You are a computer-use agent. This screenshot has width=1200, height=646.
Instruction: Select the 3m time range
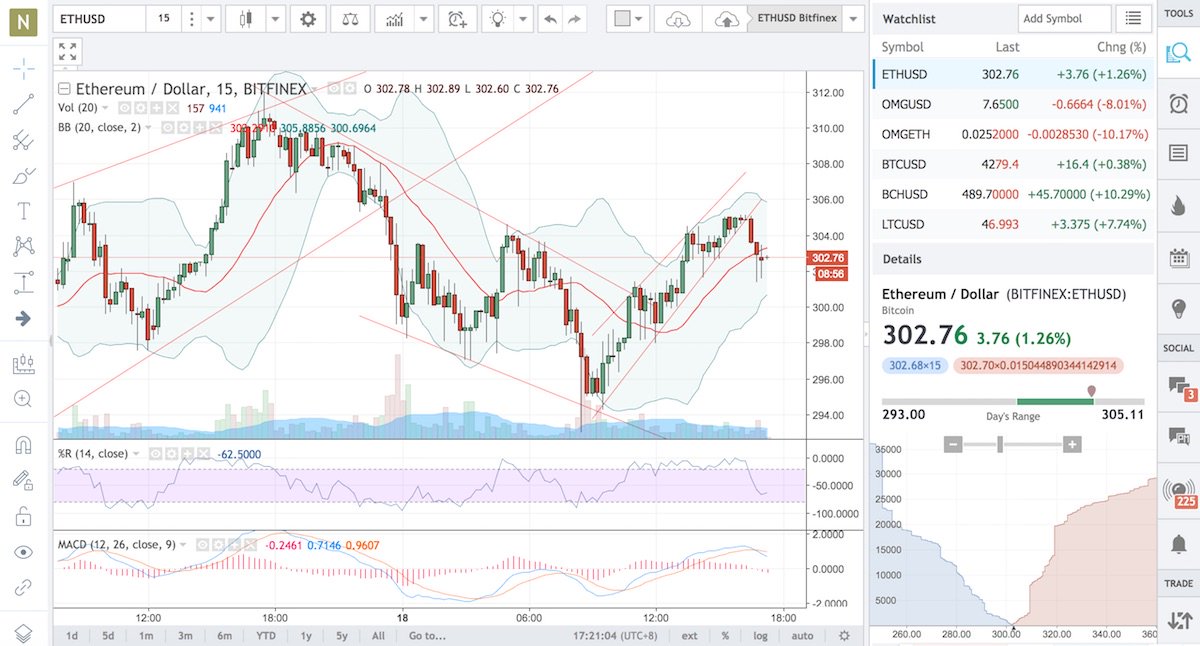pos(185,635)
